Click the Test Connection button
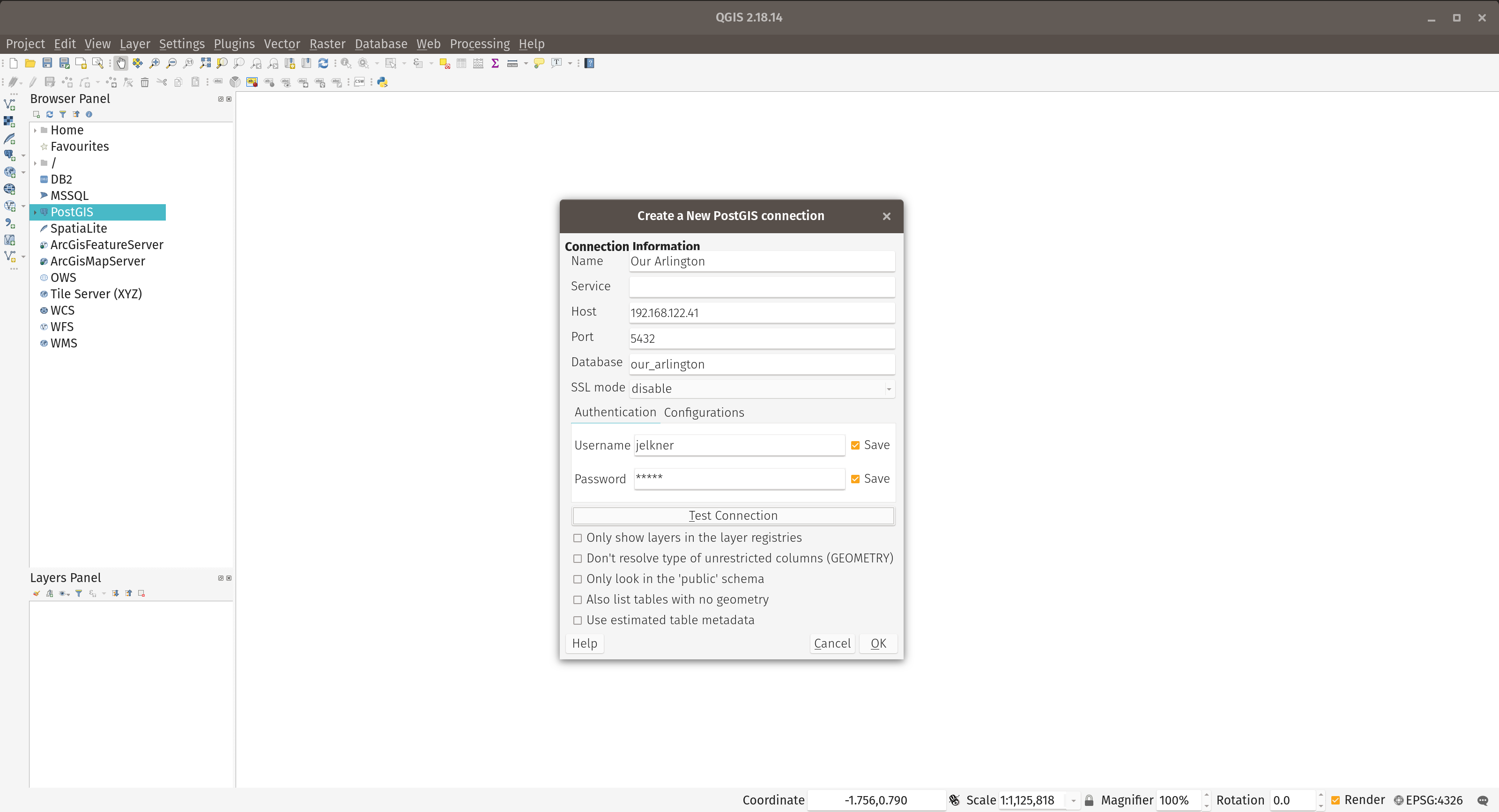Screen dimensions: 1499x812 coord(733,516)
